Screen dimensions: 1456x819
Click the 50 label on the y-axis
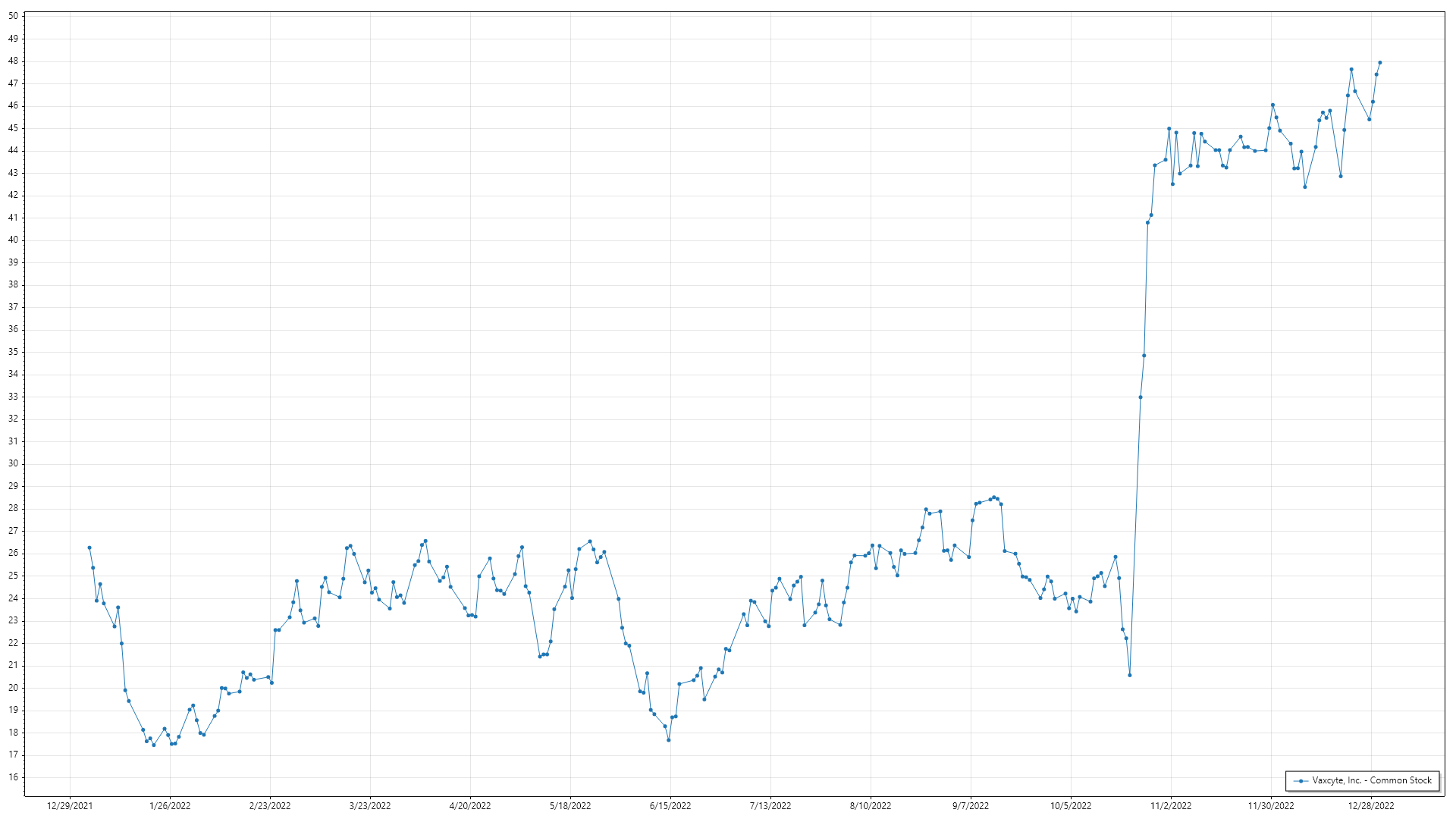13,16
